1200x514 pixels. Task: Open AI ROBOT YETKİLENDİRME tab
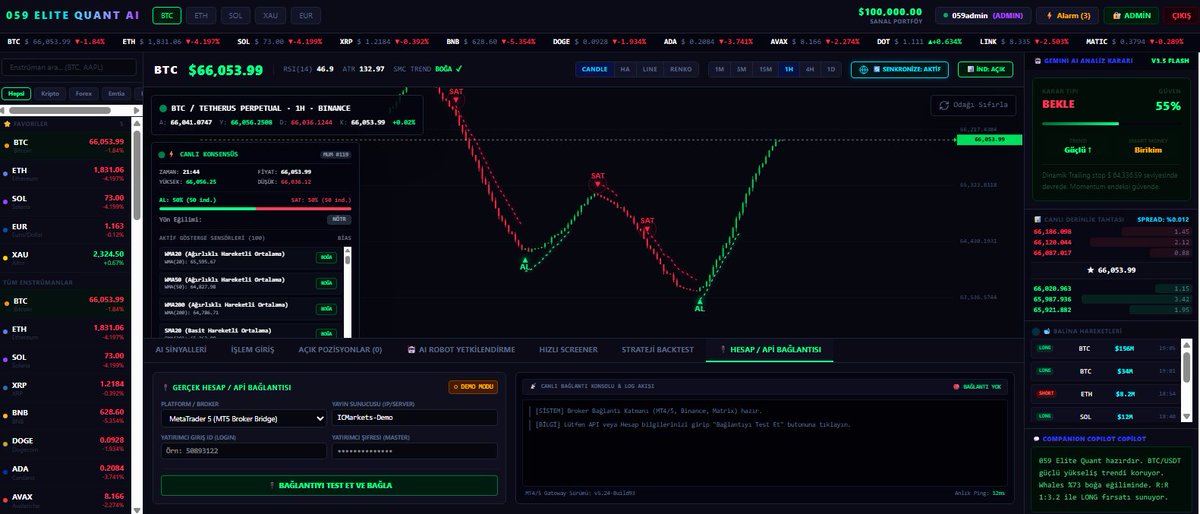coord(461,350)
